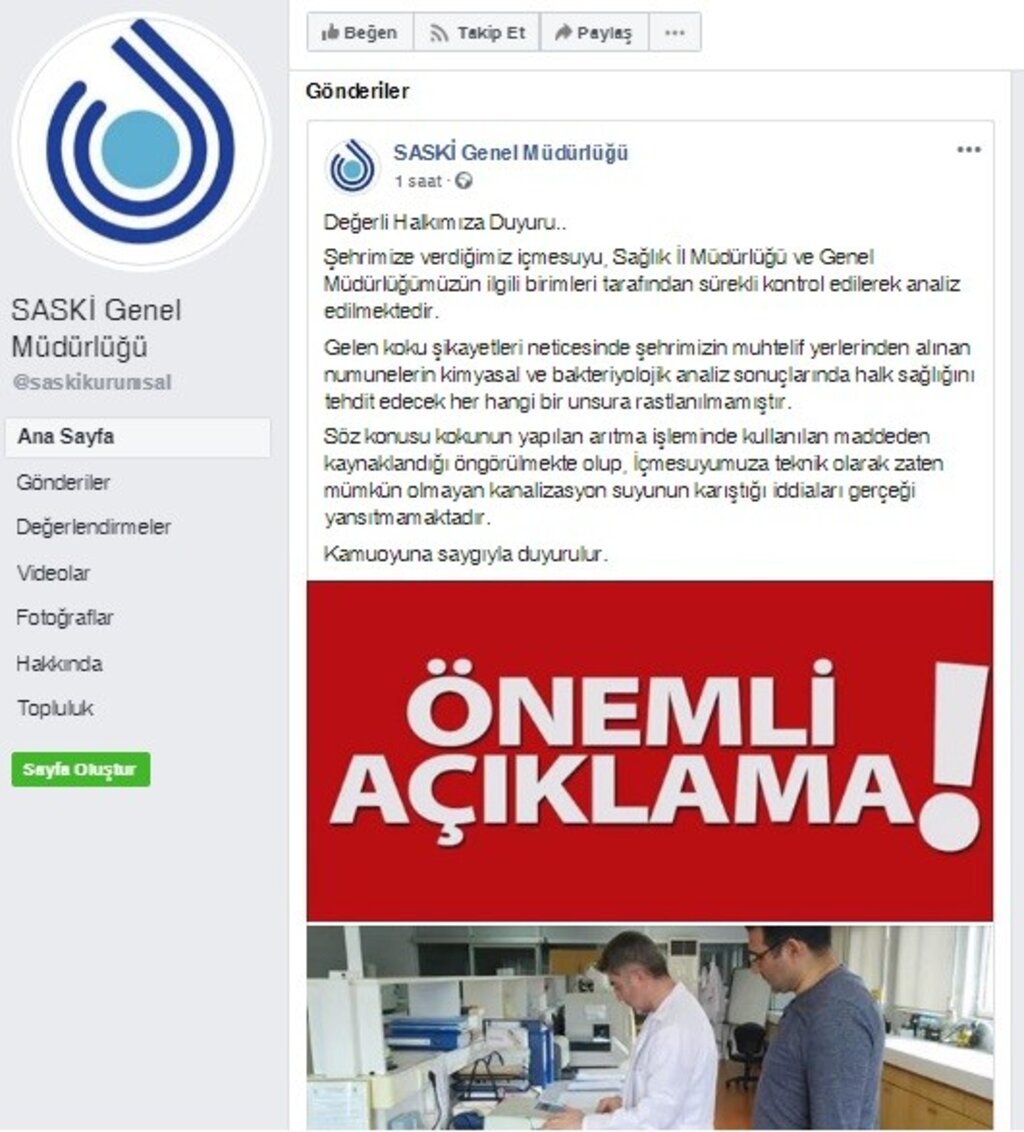Click the green Sayfa Oluştur button
Viewport: 1024px width, 1132px height.
coord(81,770)
